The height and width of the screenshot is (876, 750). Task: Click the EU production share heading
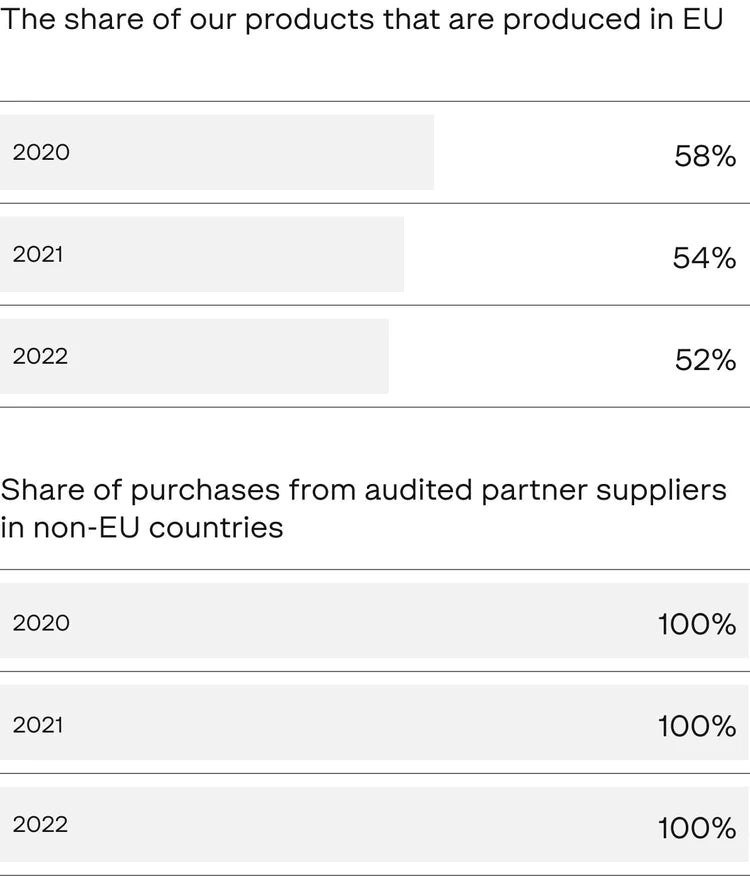tap(362, 21)
